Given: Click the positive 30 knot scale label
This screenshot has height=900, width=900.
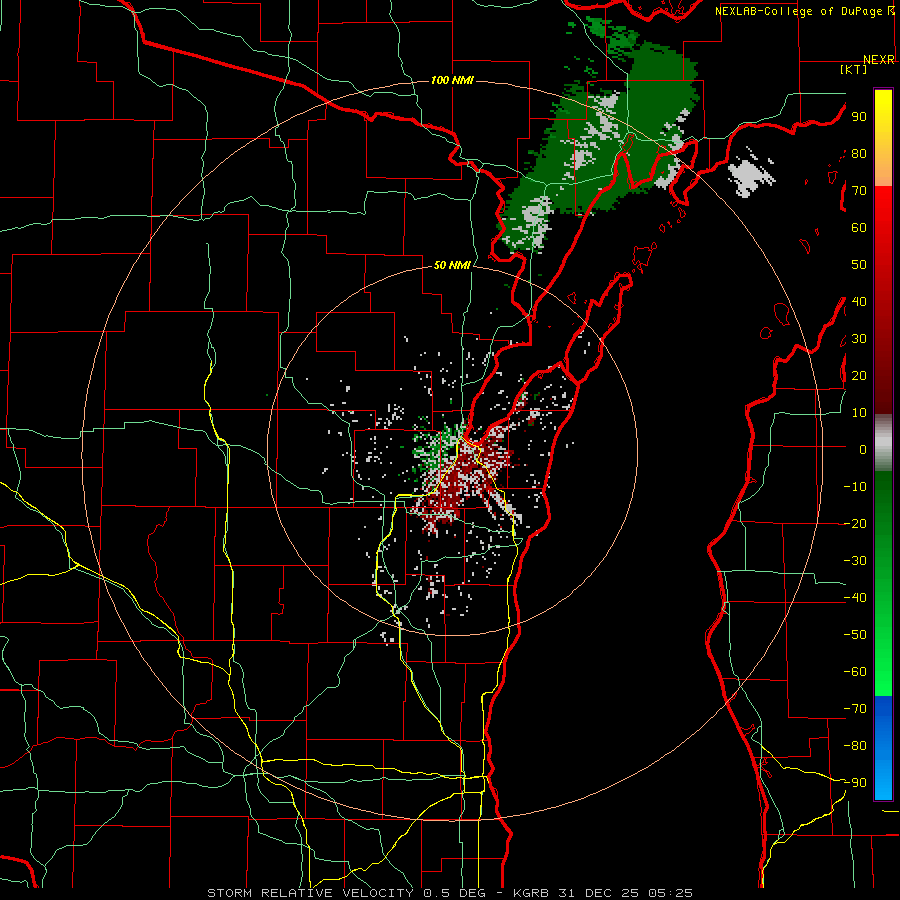Looking at the screenshot, I should (x=859, y=339).
